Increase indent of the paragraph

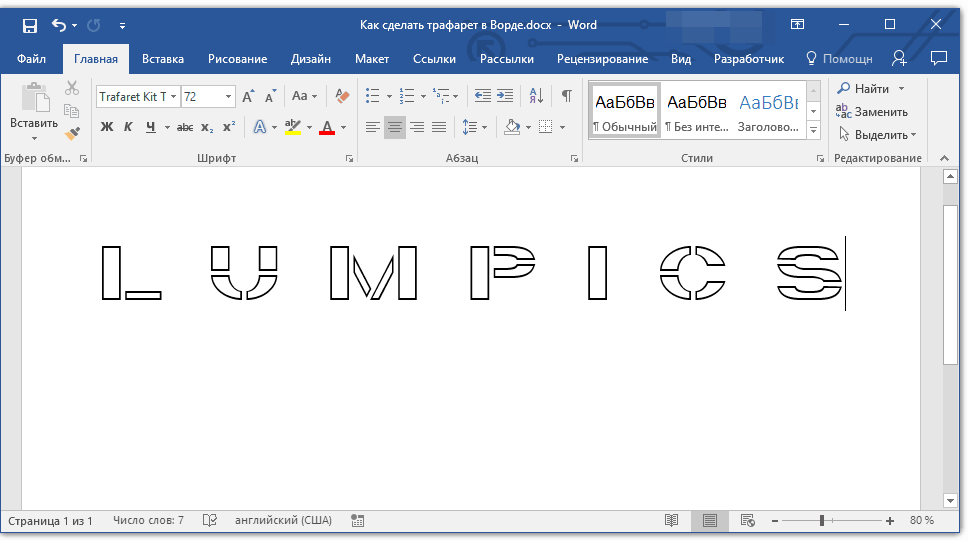(505, 96)
